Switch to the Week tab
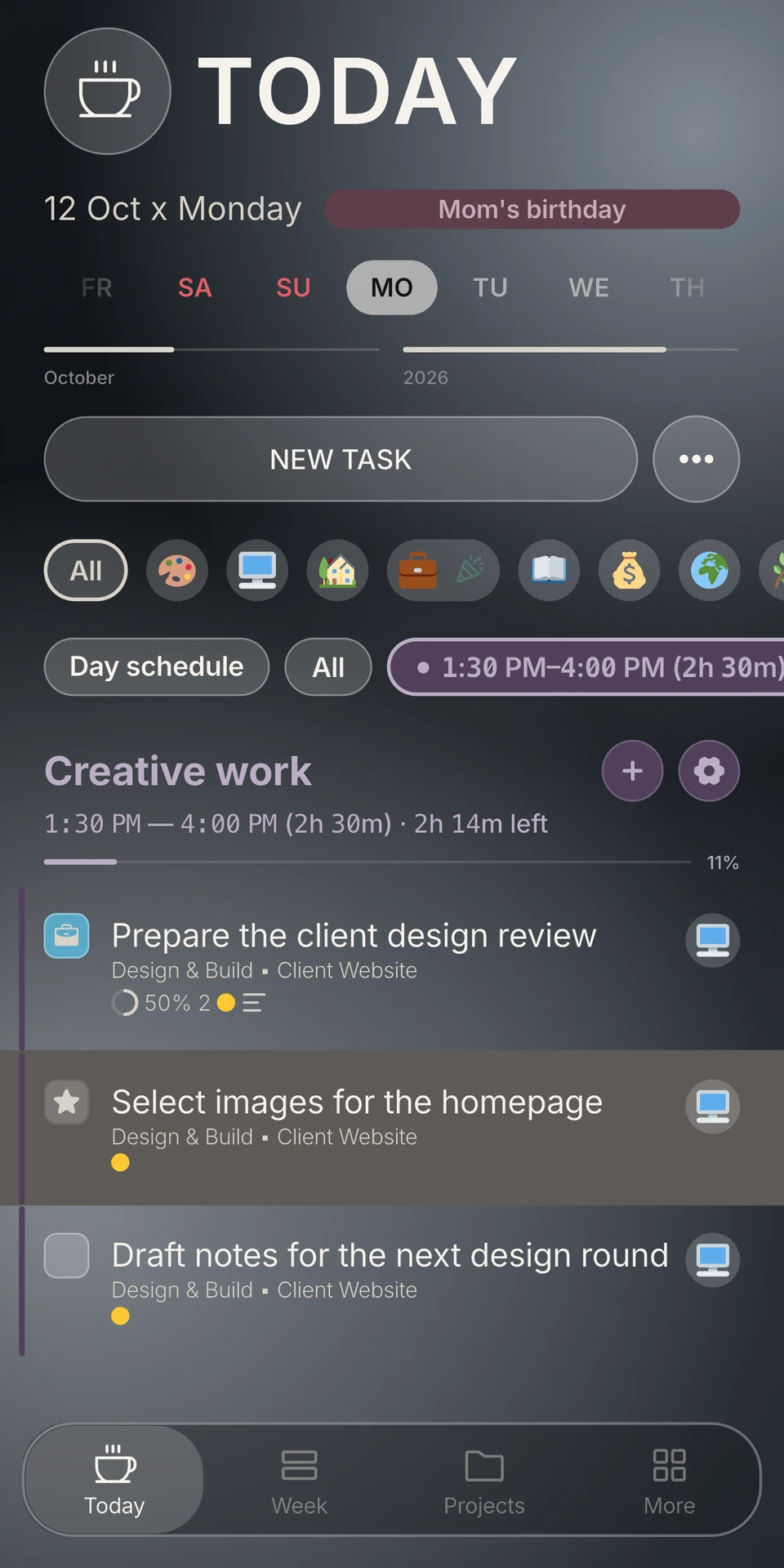 [x=299, y=1480]
